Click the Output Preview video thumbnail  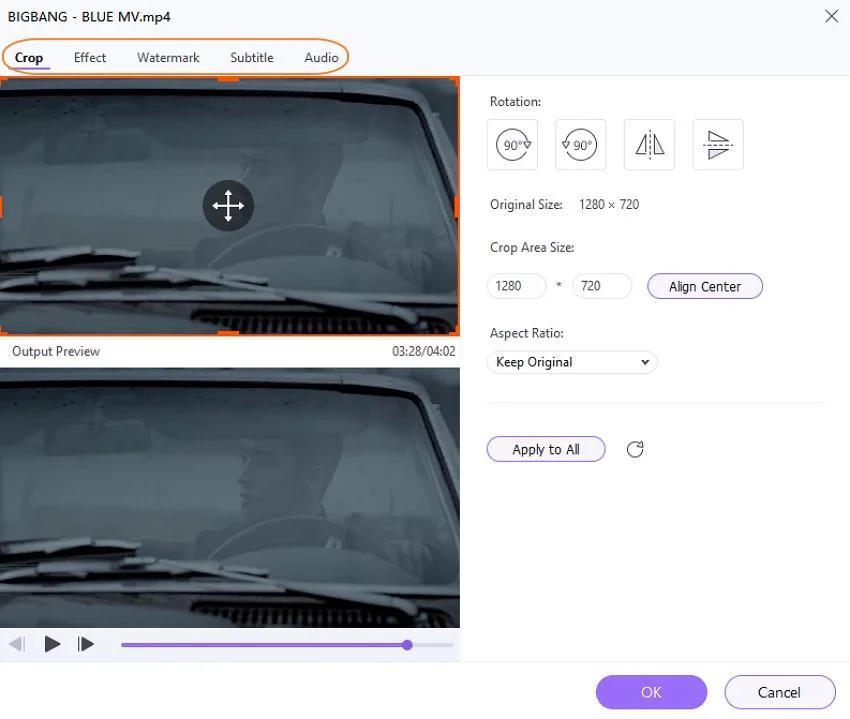(x=230, y=498)
